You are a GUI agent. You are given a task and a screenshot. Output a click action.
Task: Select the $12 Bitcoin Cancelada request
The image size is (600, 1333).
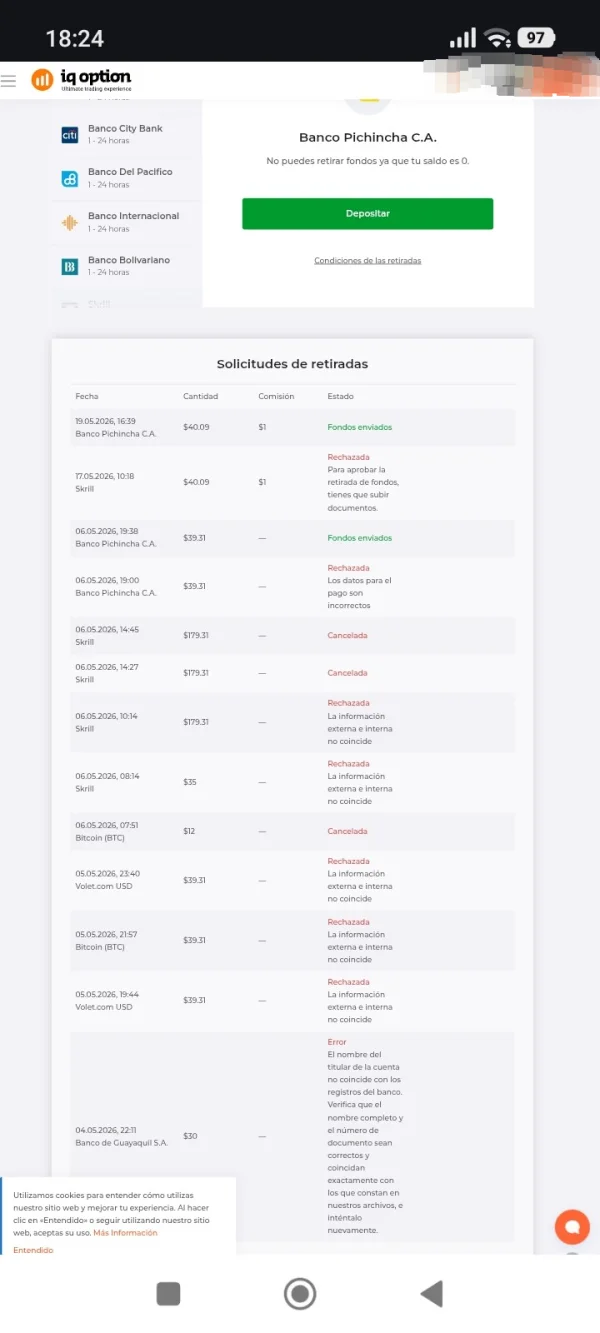(x=293, y=831)
